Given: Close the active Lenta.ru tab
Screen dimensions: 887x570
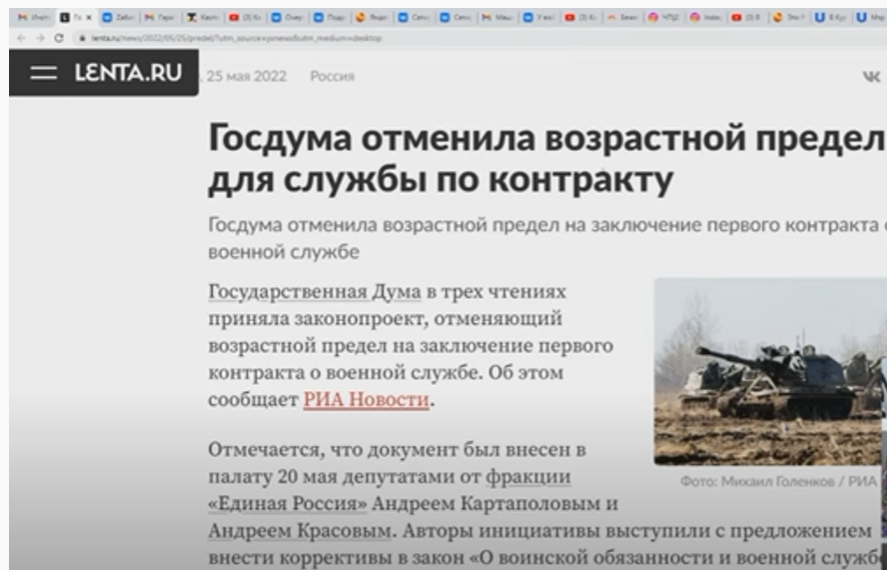Looking at the screenshot, I should [88, 17].
